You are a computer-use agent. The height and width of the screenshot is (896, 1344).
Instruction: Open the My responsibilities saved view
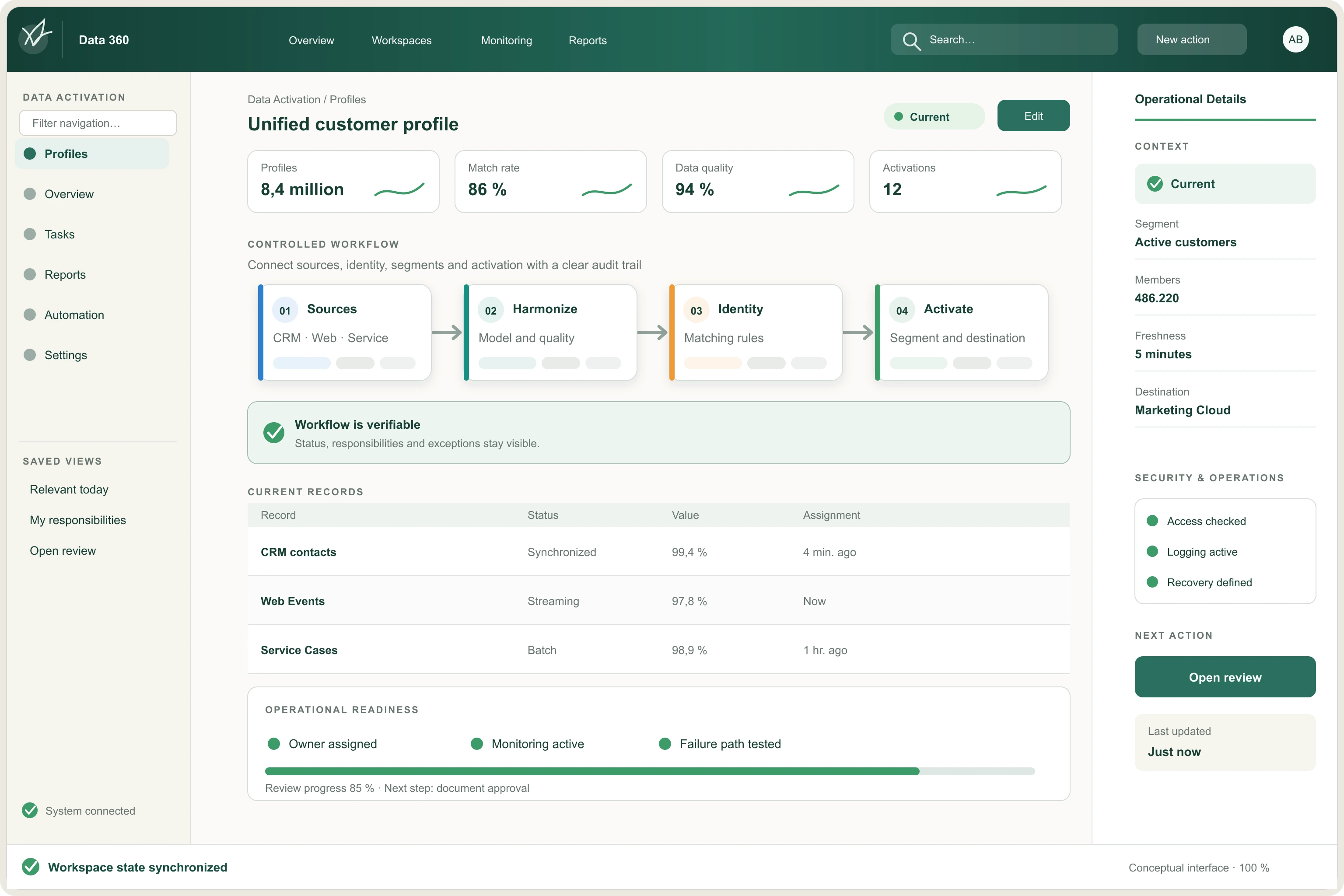point(78,520)
